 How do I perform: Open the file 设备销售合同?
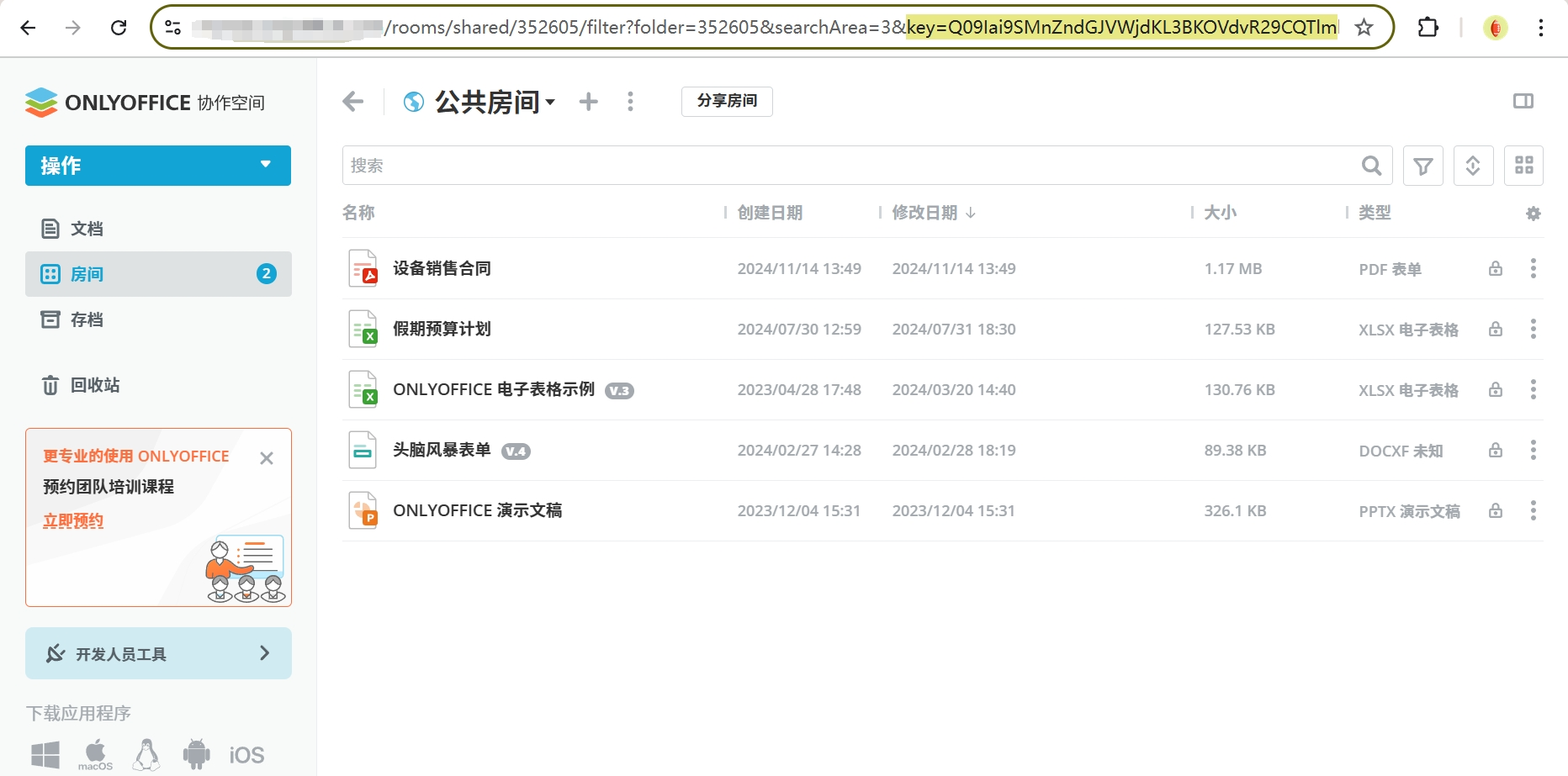coord(442,268)
